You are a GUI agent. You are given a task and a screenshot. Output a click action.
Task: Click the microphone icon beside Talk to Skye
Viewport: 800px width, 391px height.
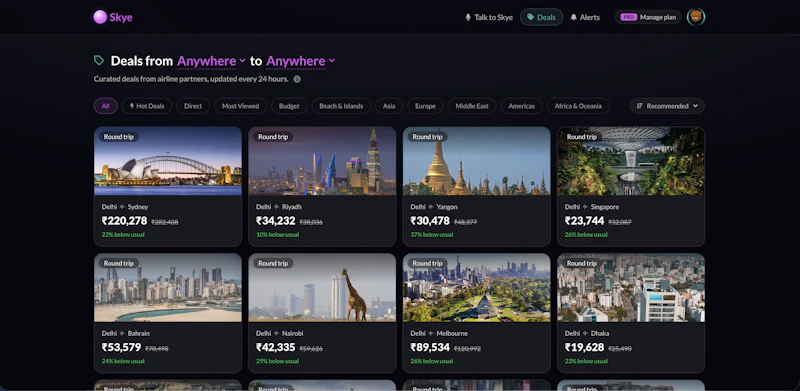click(468, 17)
